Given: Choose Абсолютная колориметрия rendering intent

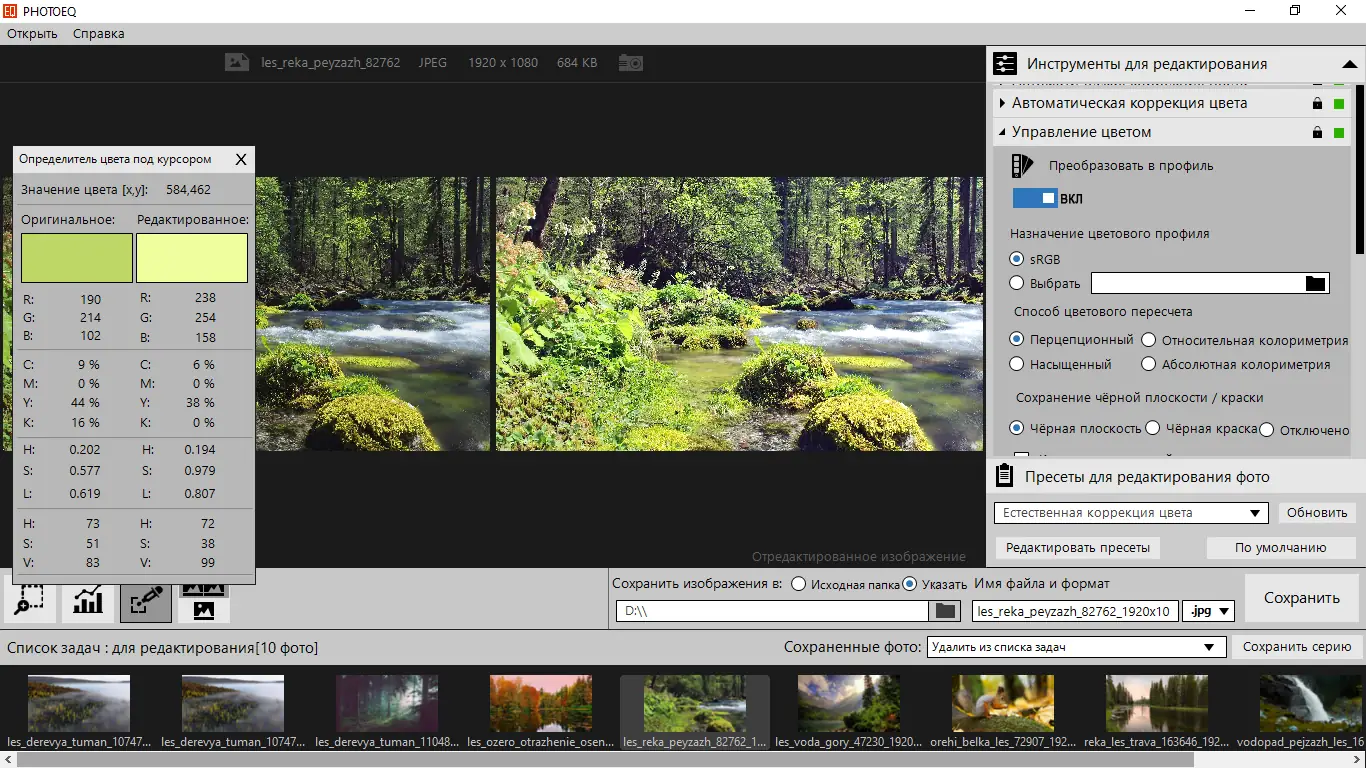Looking at the screenshot, I should (x=1149, y=364).
